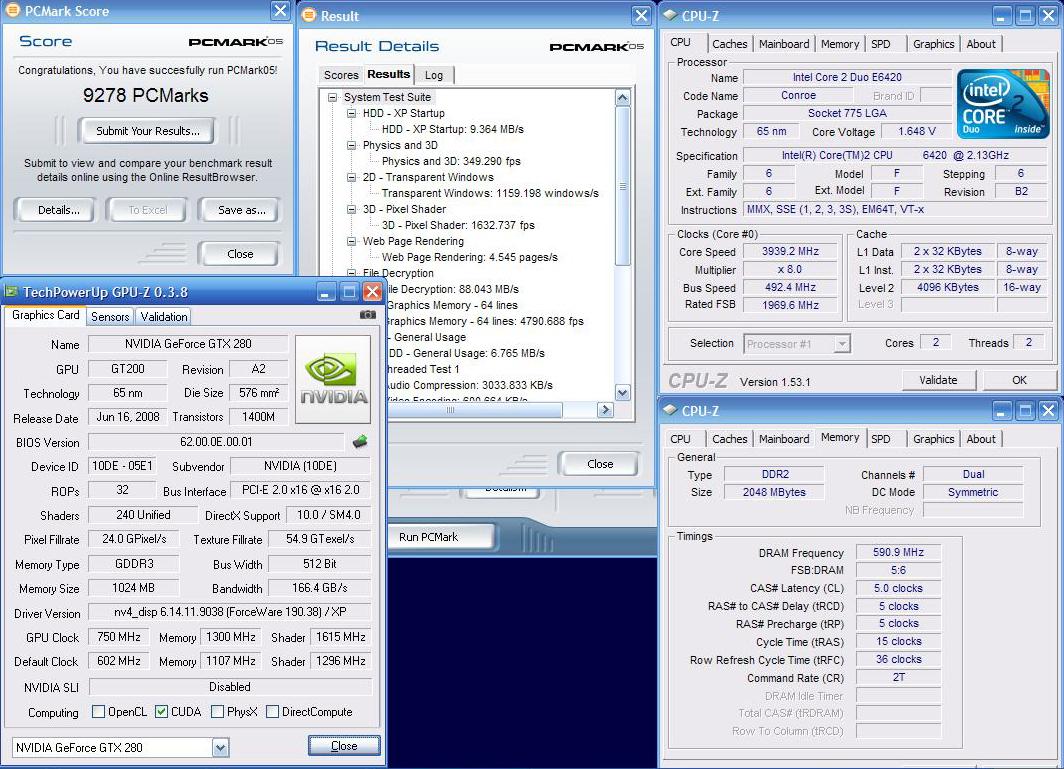Click the GPU-Z title bar icon
Image resolution: width=1064 pixels, height=769 pixels.
point(12,292)
